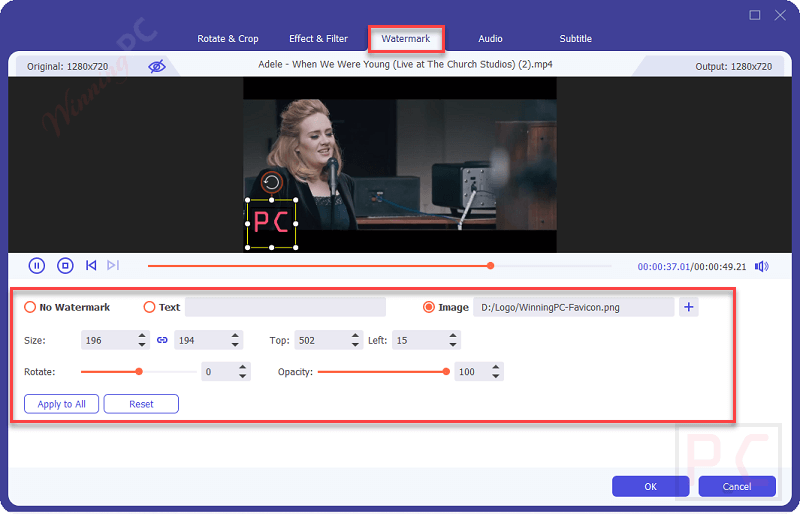
Task: Increase the watermark height value
Action: click(x=235, y=336)
